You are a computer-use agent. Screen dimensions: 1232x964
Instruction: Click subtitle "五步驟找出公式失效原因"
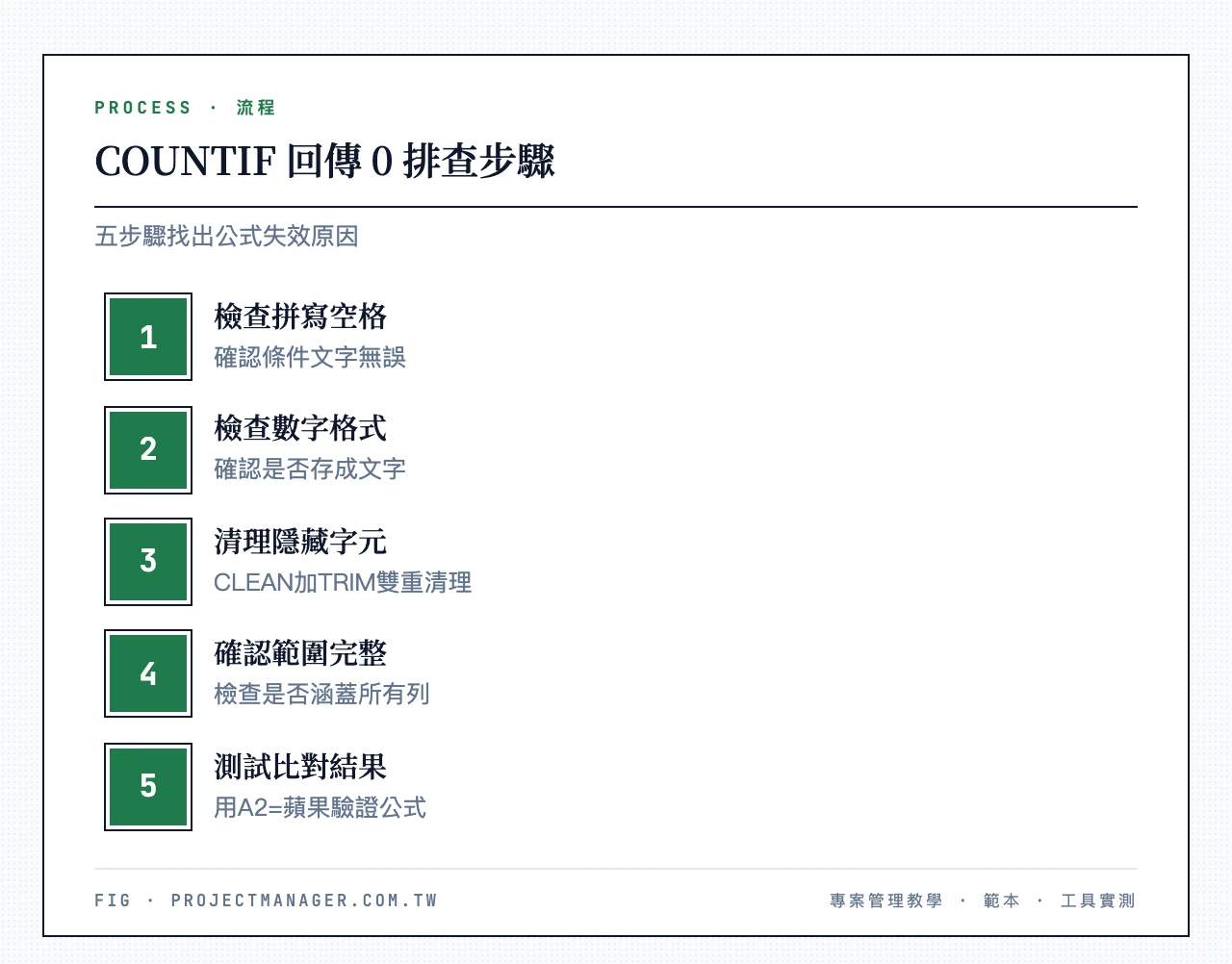(x=226, y=237)
